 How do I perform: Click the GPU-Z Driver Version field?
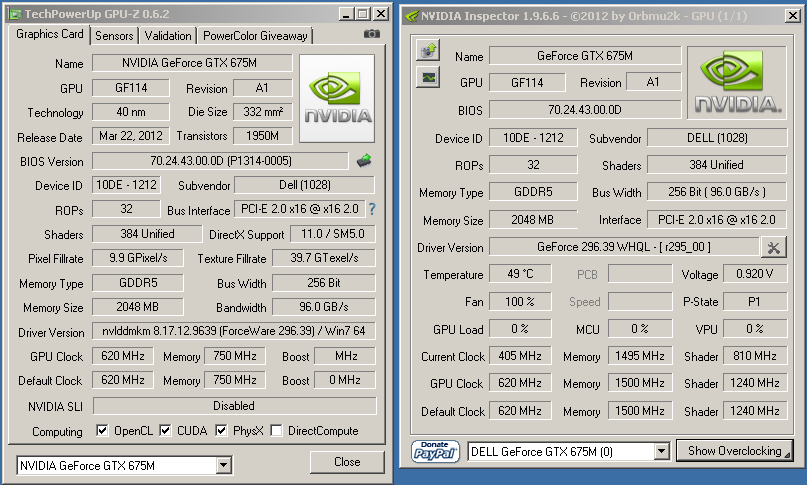click(x=234, y=331)
